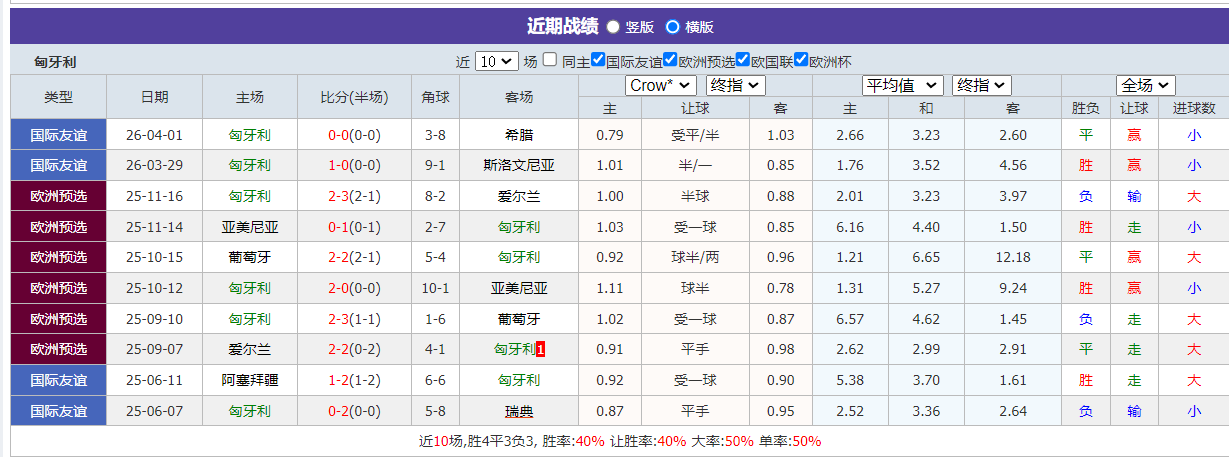1229x457 pixels.
Task: Click the 进球数 column header
Action: (x=1194, y=108)
